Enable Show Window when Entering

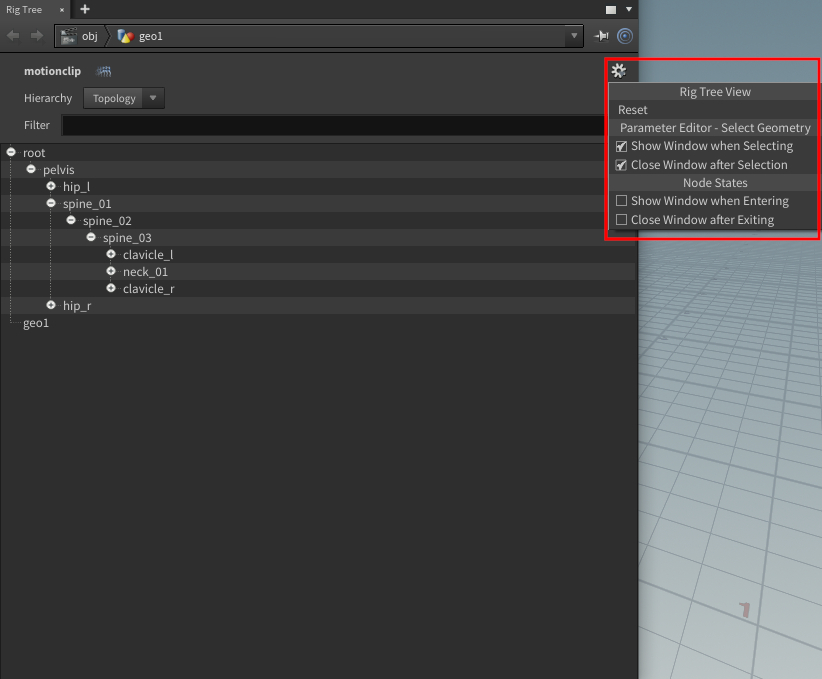point(622,201)
